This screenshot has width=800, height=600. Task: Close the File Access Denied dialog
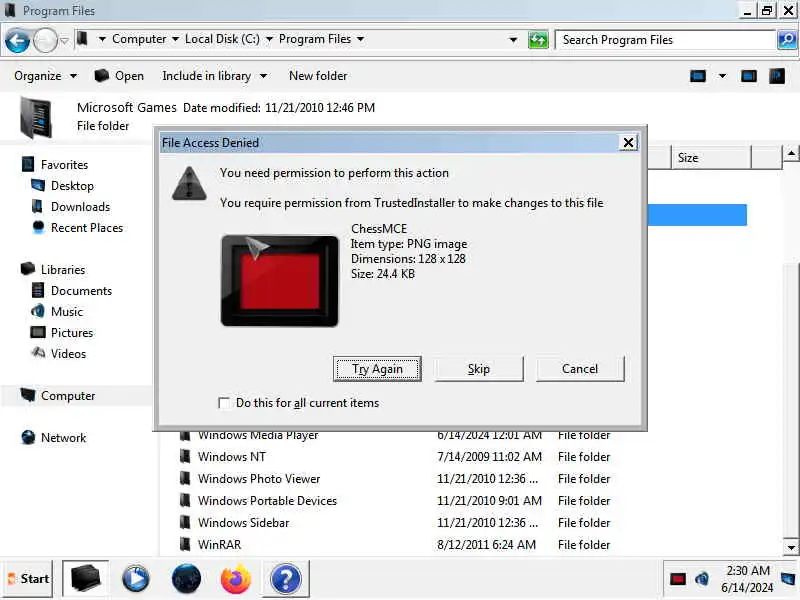click(629, 143)
